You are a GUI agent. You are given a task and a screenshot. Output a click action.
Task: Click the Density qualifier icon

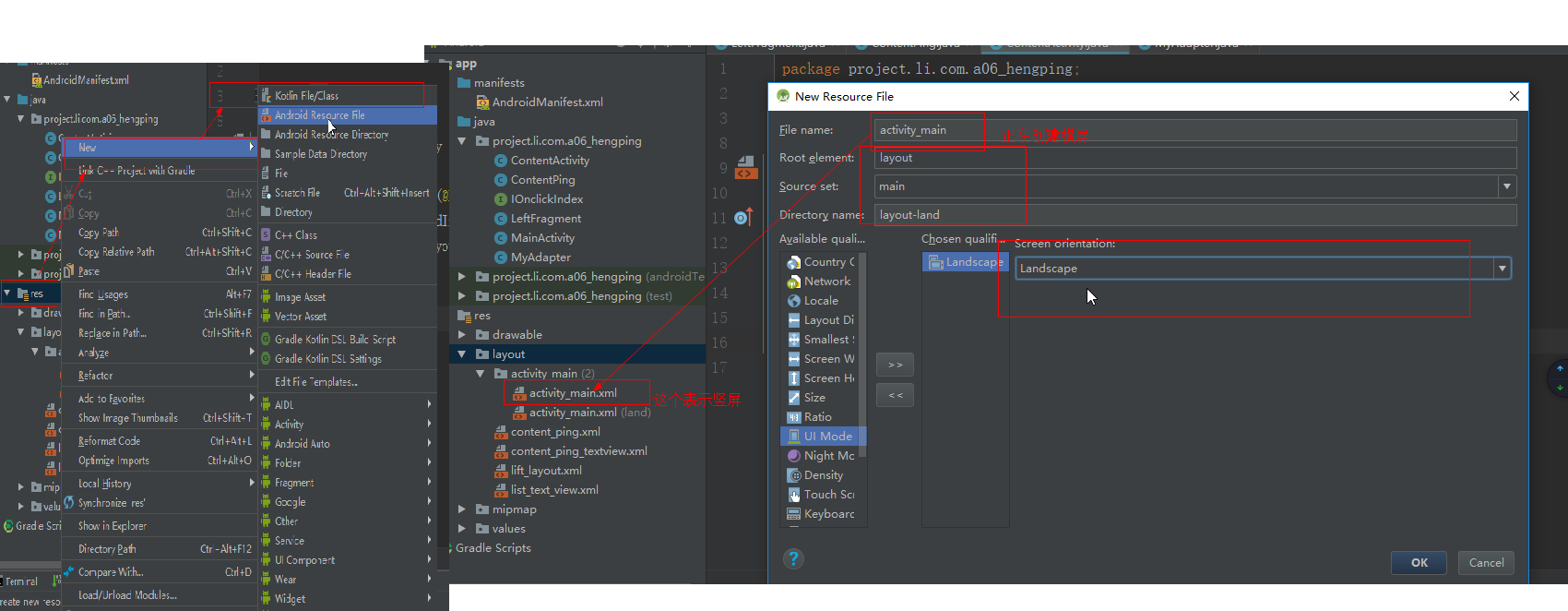tap(793, 475)
